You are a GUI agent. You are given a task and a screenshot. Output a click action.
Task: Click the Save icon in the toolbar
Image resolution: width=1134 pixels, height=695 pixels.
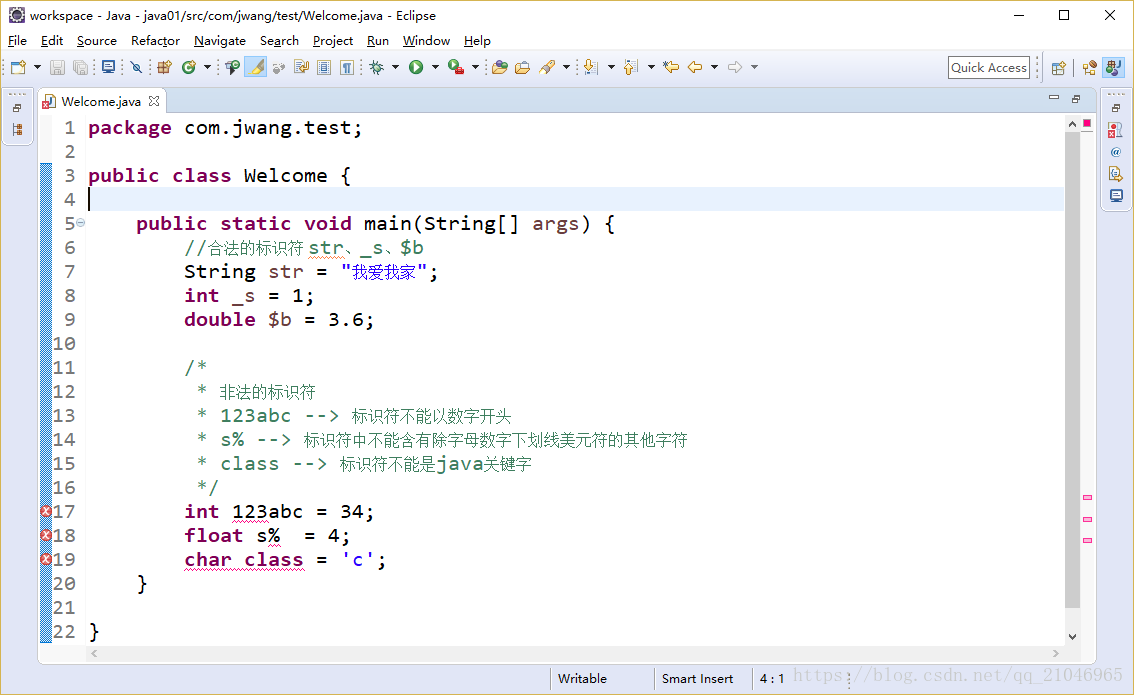pos(57,67)
